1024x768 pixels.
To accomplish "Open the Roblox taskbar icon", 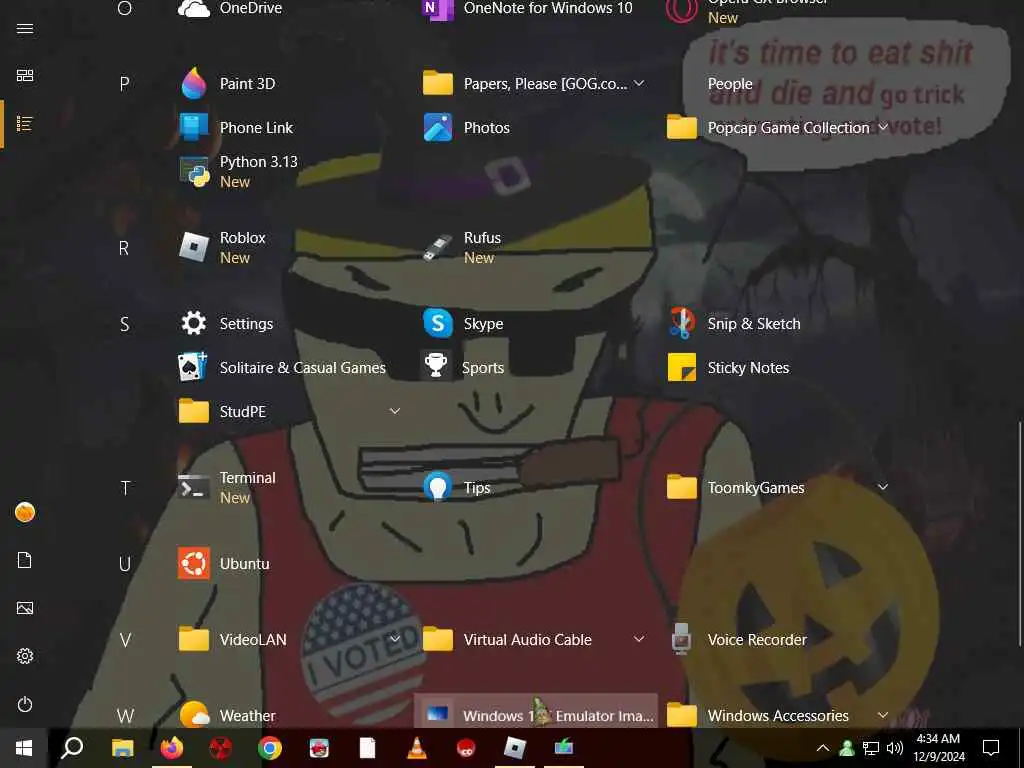I will pos(515,748).
